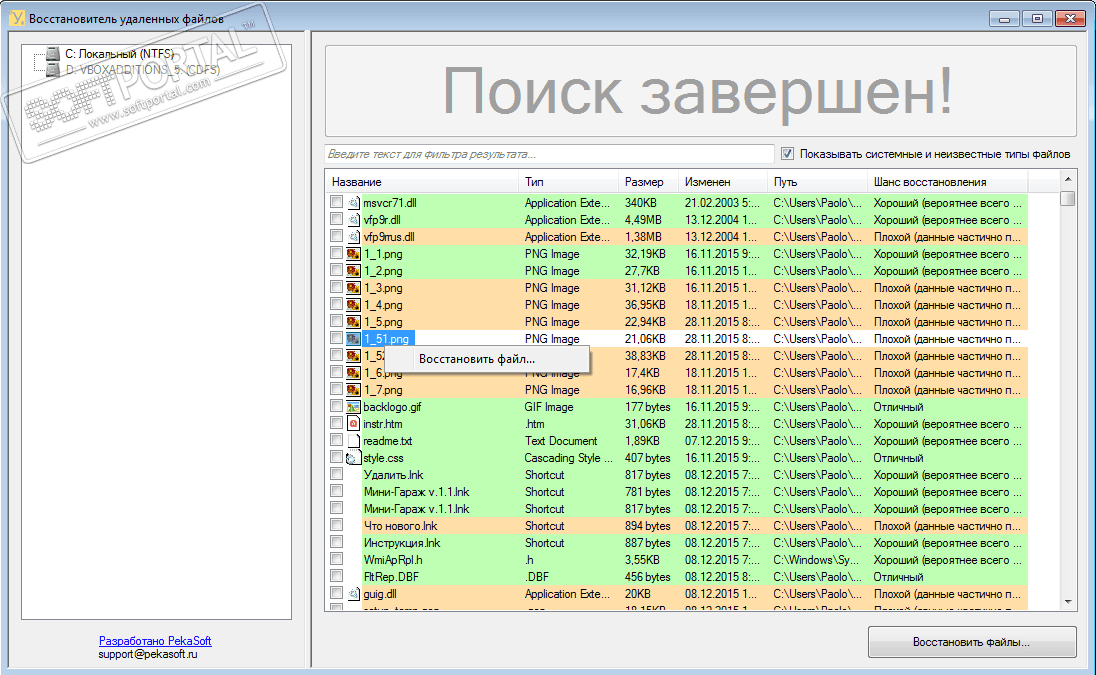The image size is (1096, 675).
Task: Click the file list scrollbar thumb
Action: point(1067,198)
